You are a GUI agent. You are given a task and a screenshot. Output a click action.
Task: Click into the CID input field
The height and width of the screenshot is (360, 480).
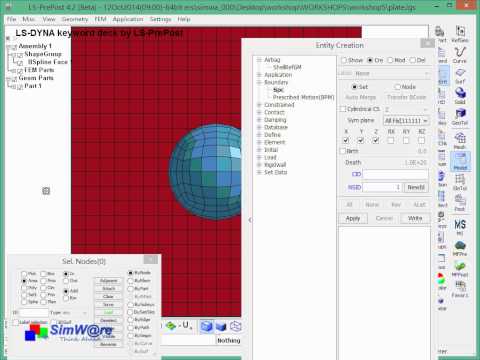tap(395, 174)
